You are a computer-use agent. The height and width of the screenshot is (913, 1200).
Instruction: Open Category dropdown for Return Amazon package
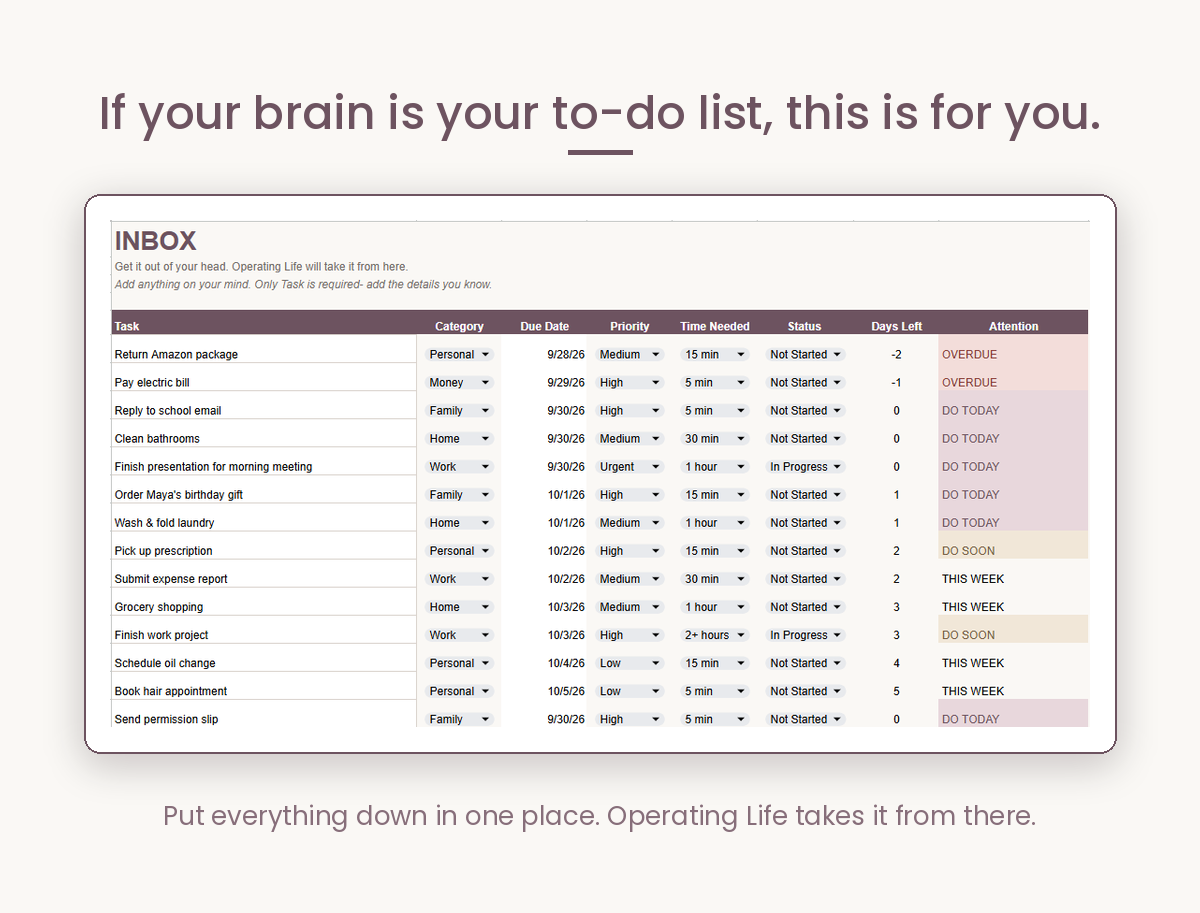click(459, 354)
